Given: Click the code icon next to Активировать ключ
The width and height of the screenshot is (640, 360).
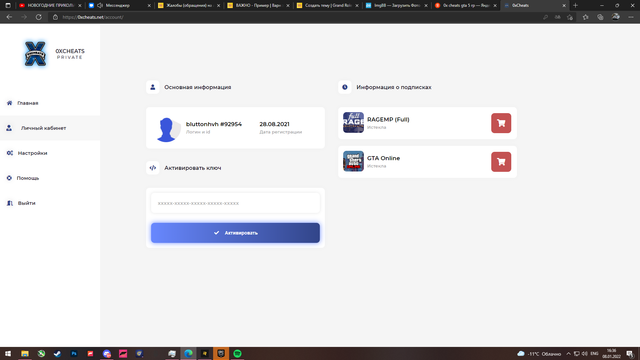Looking at the screenshot, I should pyautogui.click(x=153, y=168).
